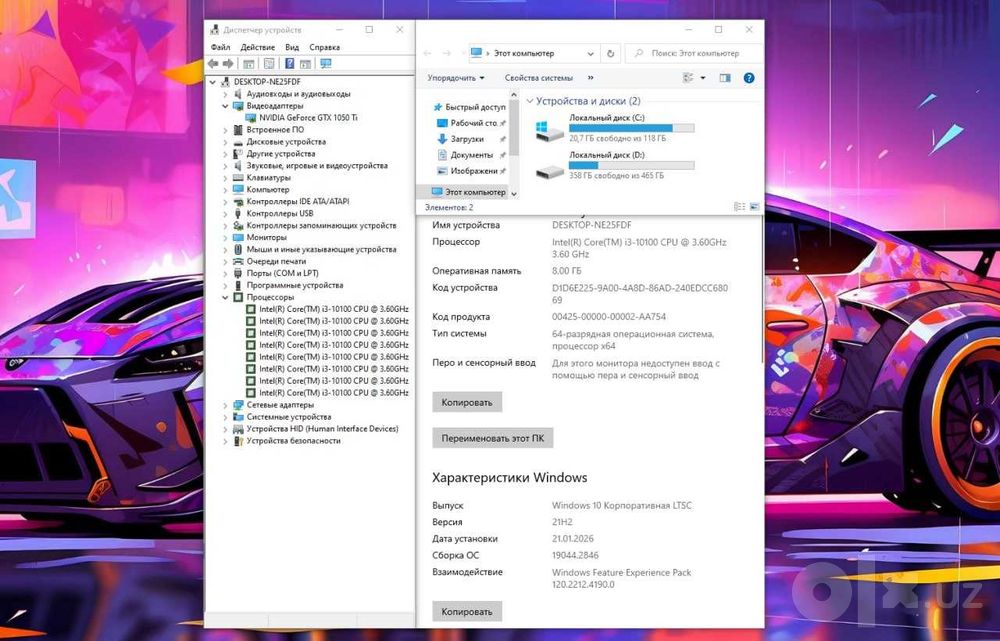The height and width of the screenshot is (641, 1000).
Task: Click the Local Disk (C:) usage bar
Action: 631,128
